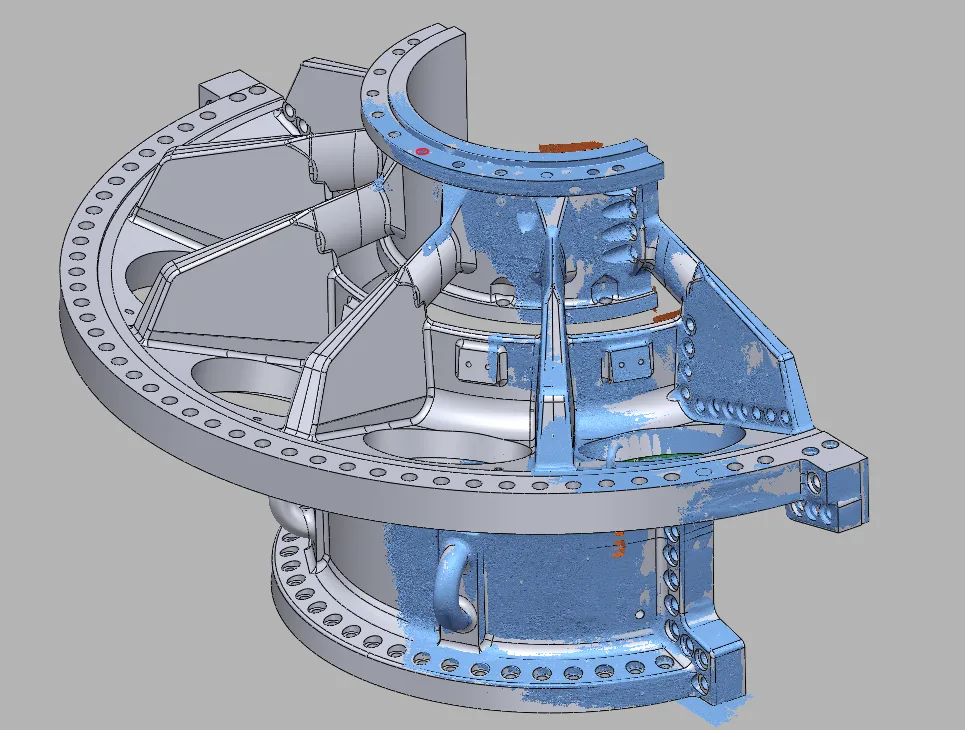
Task: Click the red circle marker on upper flange
Action: point(422,151)
